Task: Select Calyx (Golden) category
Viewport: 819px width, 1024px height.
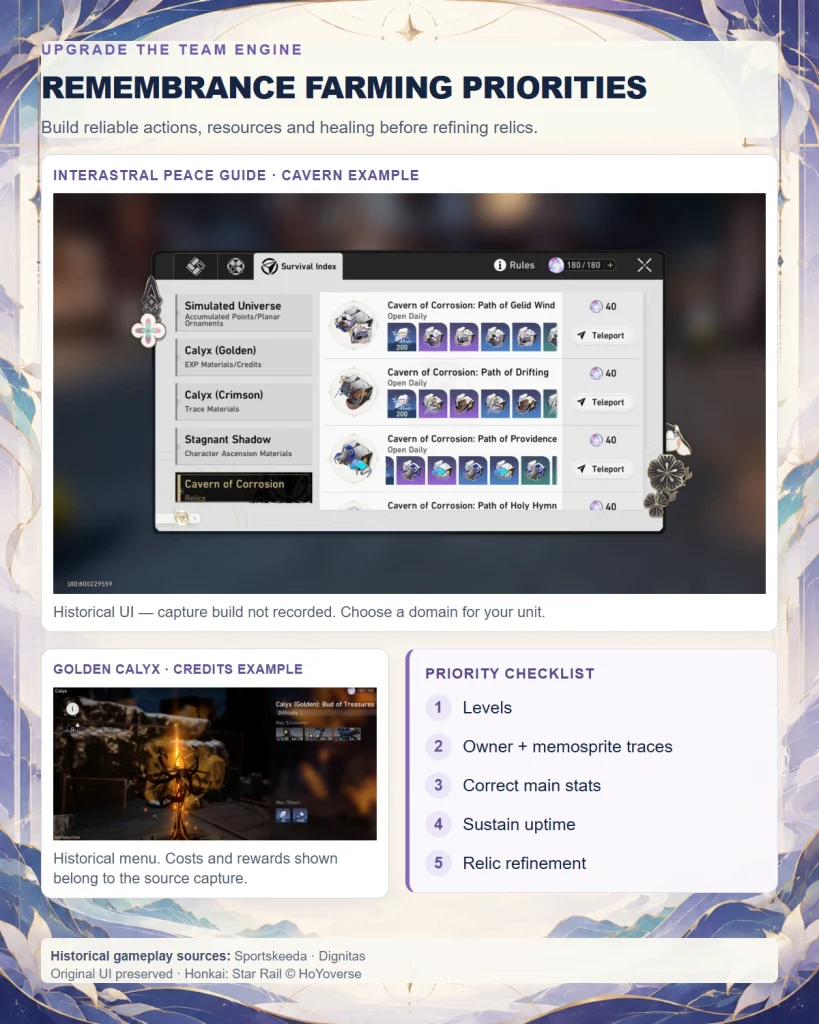Action: (244, 357)
